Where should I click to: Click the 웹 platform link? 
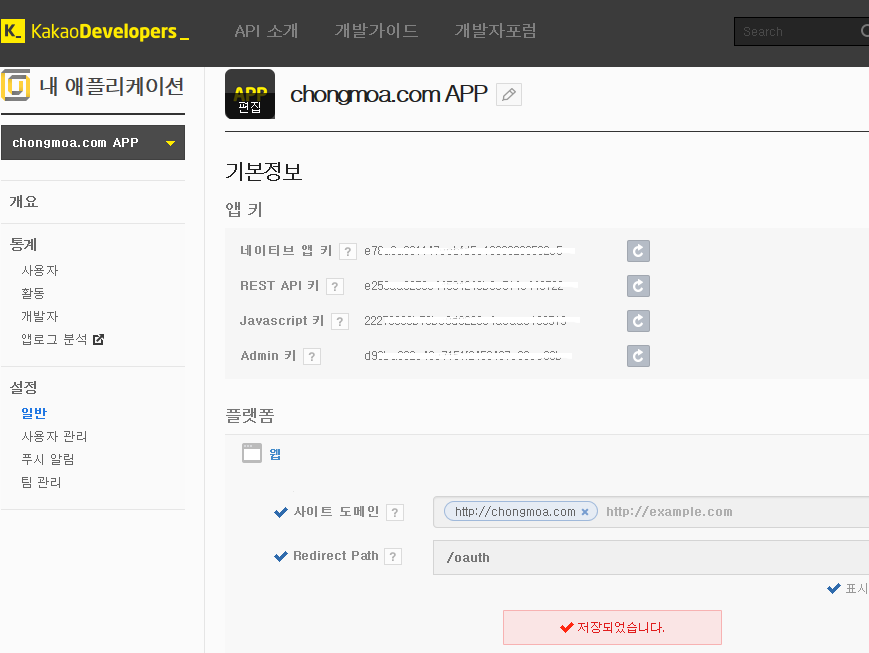pyautogui.click(x=275, y=455)
